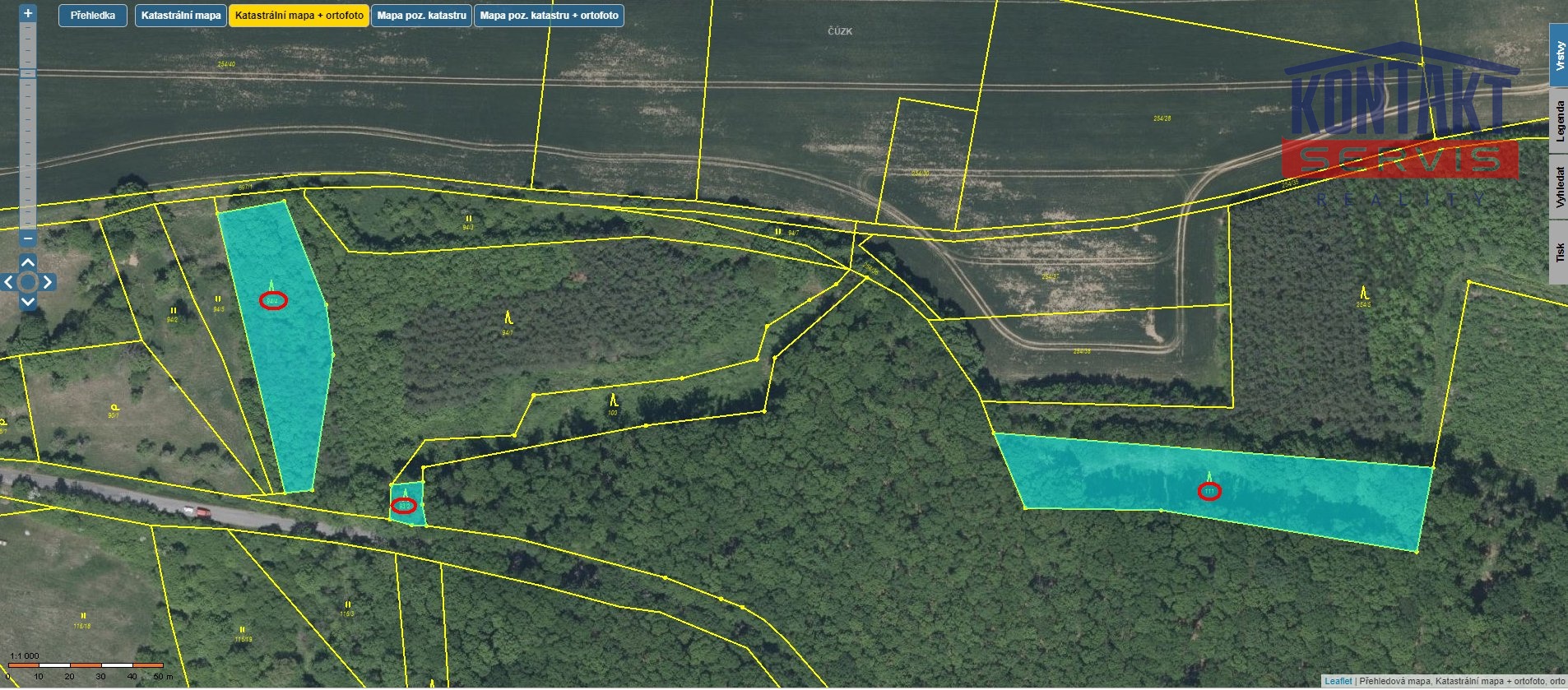Reset view with center pan circle

click(x=28, y=282)
